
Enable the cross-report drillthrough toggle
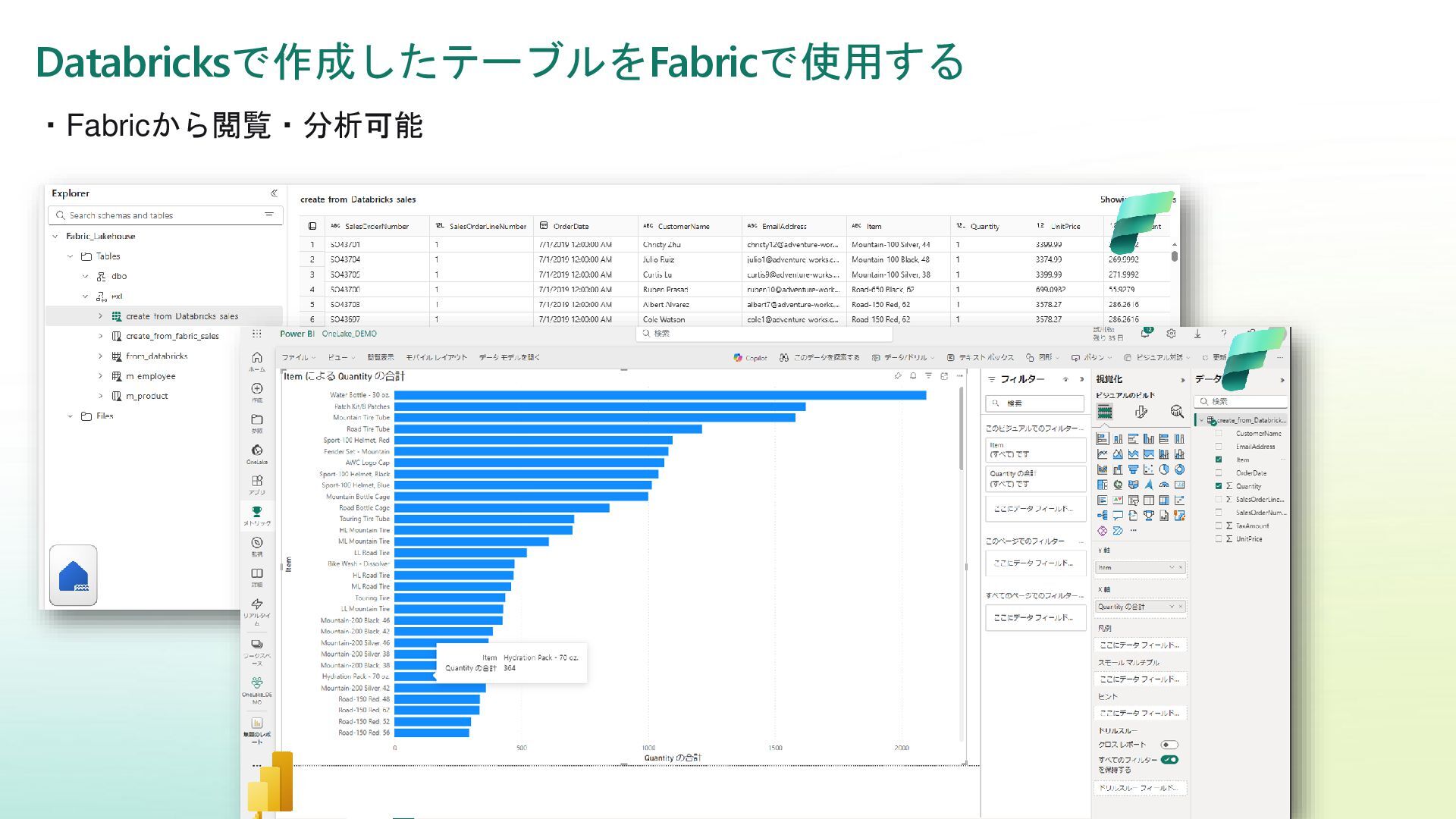click(1169, 745)
